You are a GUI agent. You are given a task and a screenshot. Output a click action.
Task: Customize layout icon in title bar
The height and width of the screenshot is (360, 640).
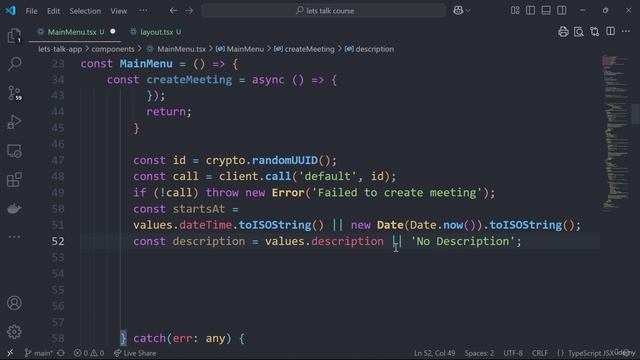click(515, 11)
